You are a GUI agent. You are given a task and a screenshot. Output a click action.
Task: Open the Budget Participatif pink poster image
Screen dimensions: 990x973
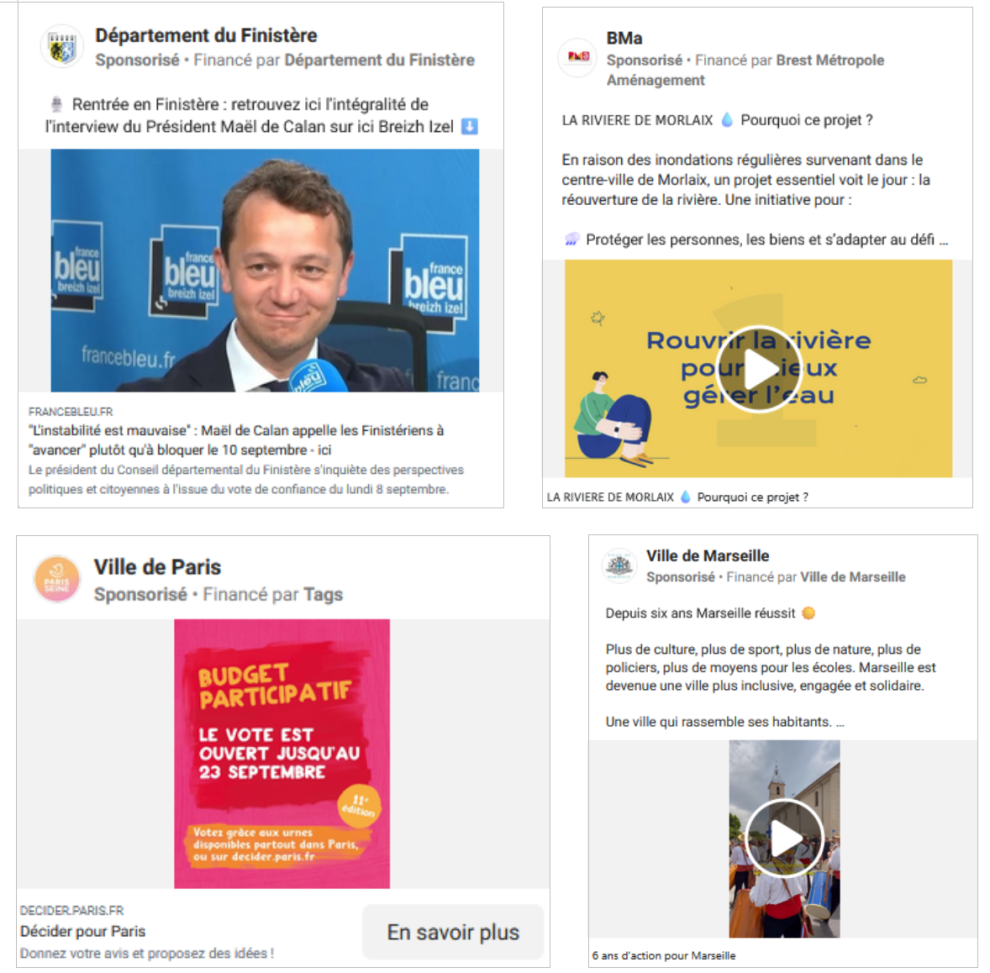(282, 754)
